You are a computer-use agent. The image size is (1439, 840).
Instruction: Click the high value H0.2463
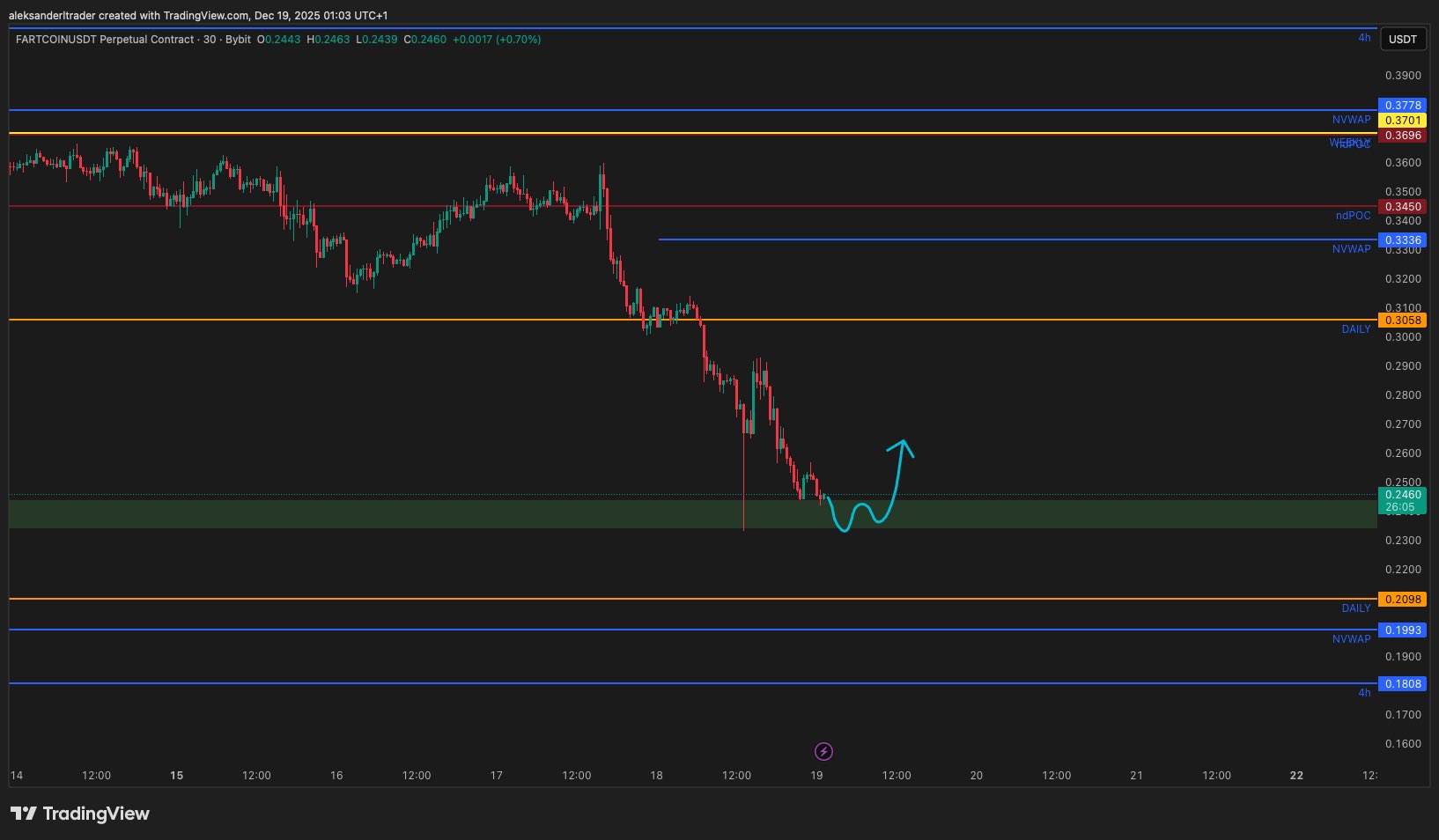pyautogui.click(x=328, y=40)
